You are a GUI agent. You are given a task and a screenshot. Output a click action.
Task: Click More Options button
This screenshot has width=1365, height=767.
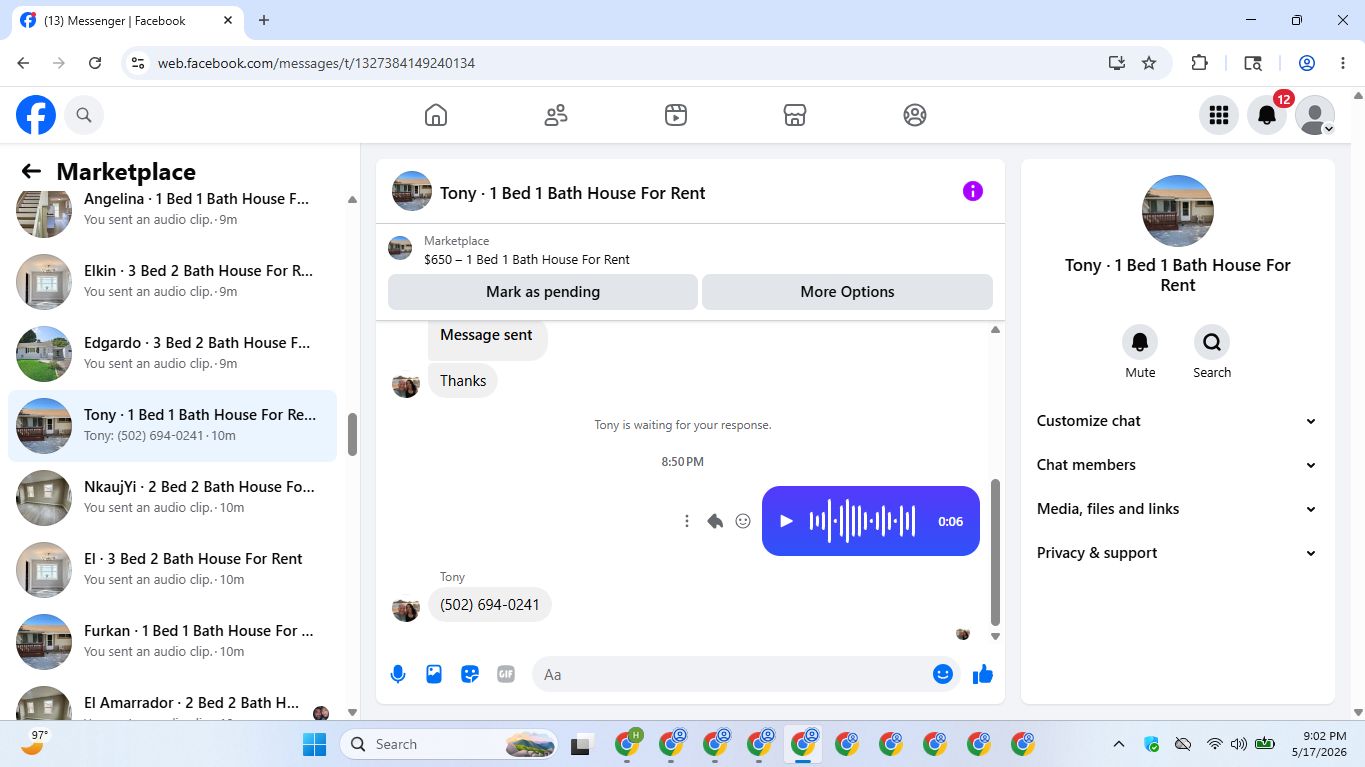point(847,292)
